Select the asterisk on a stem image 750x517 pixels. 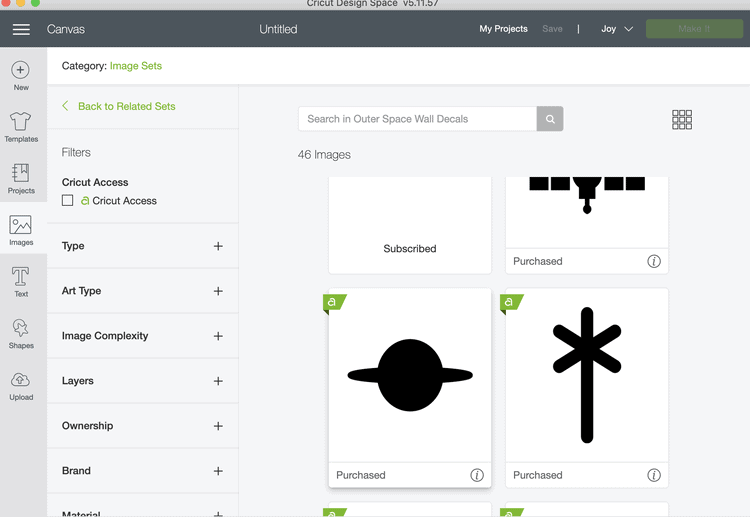pyautogui.click(x=587, y=375)
